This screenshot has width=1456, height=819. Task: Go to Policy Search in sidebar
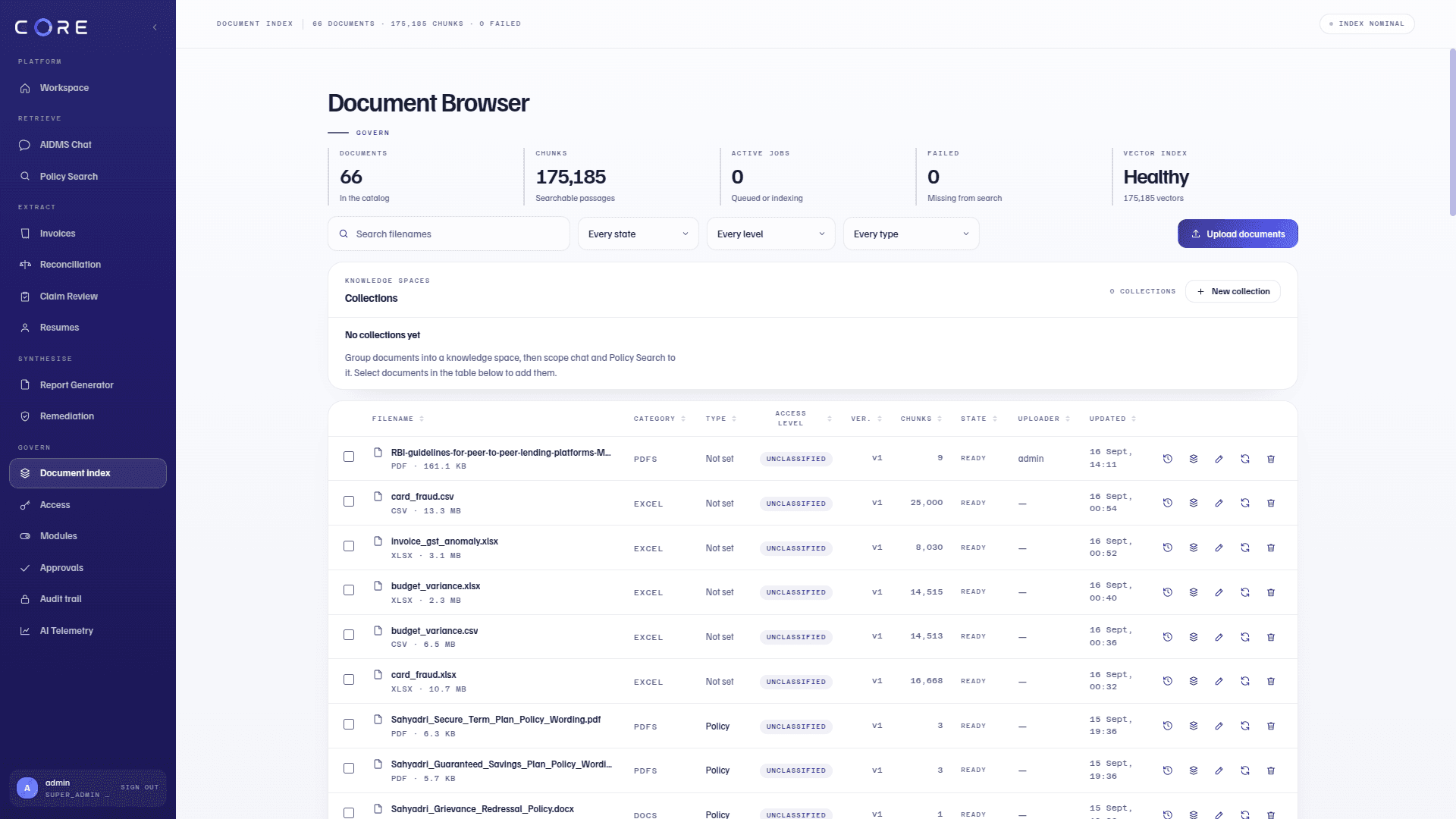click(88, 177)
